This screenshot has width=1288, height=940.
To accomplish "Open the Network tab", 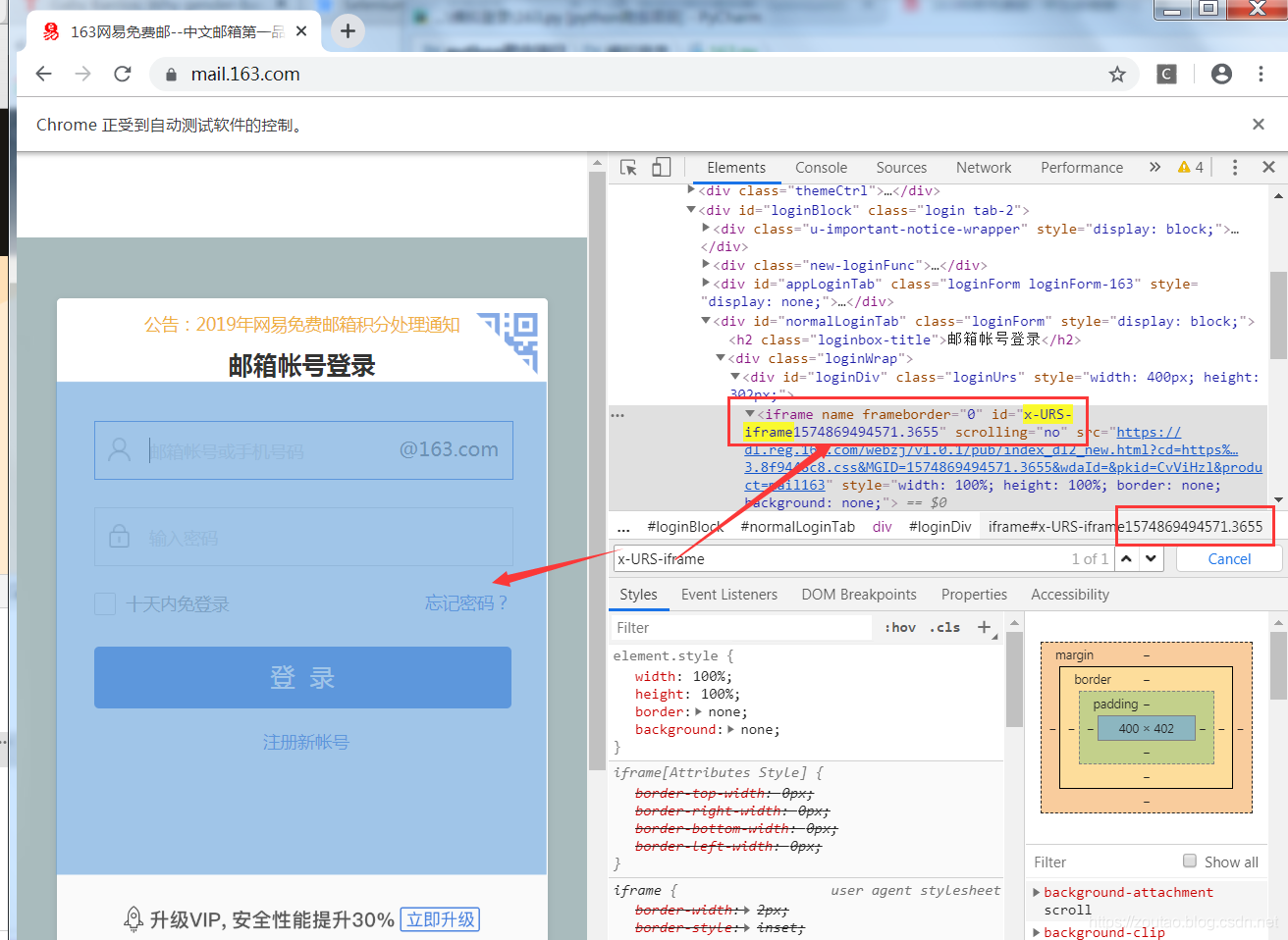I will 984,168.
